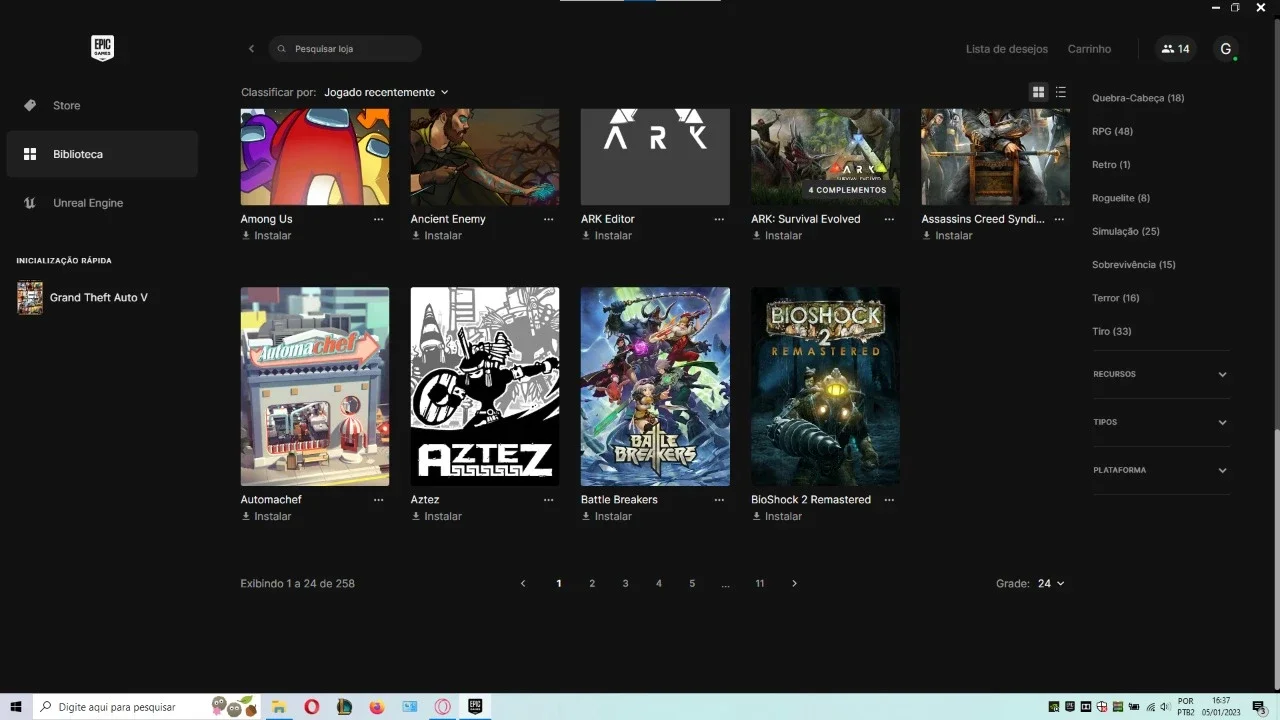This screenshot has width=1280, height=720.
Task: Go to previous page of library
Action: (x=522, y=583)
